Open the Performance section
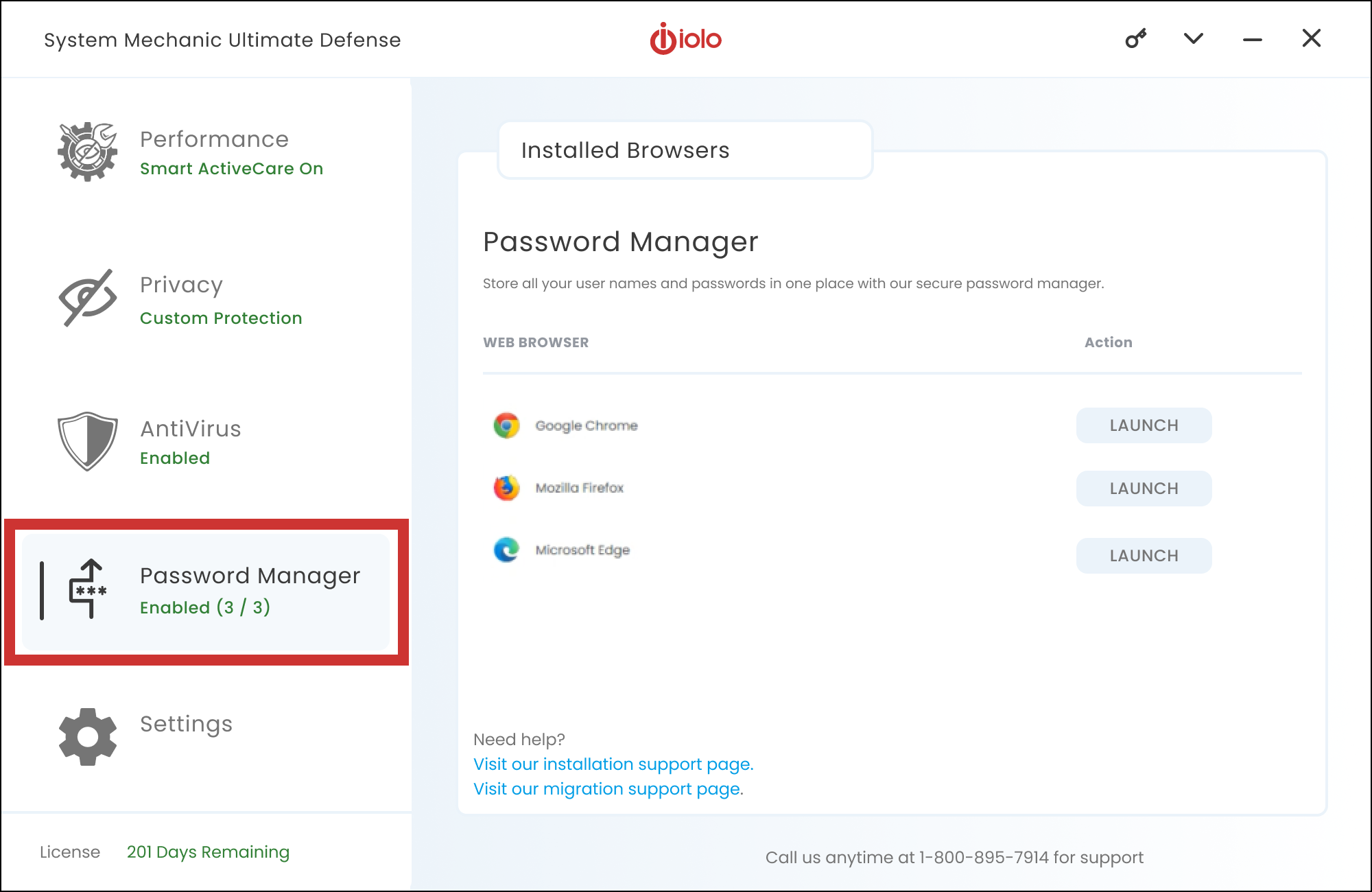Image resolution: width=1372 pixels, height=892 pixels. pos(214,139)
